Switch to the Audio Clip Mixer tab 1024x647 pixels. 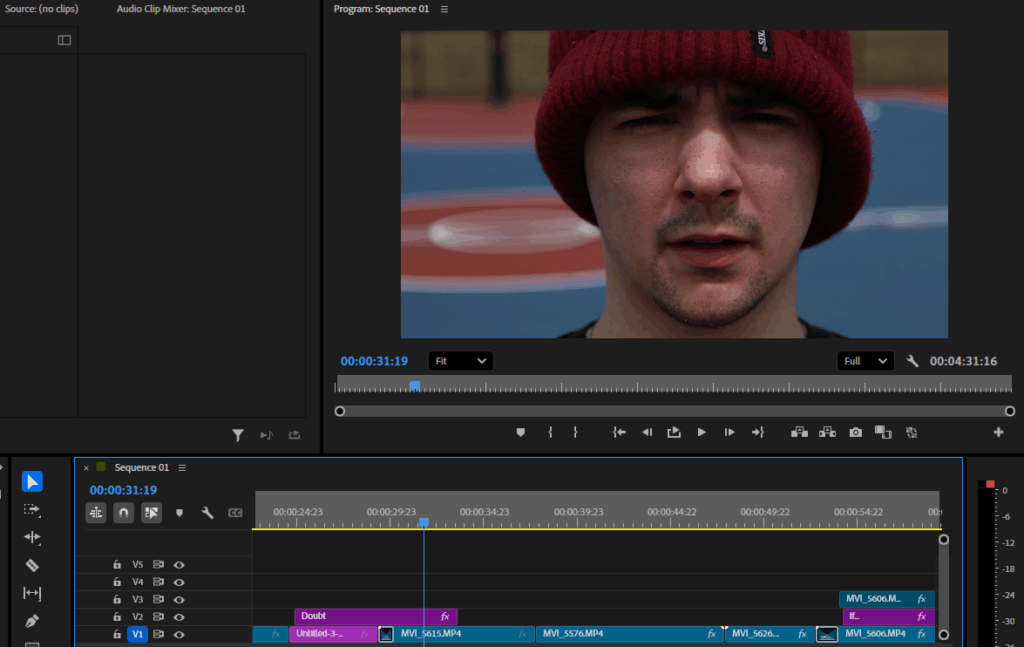coord(180,9)
